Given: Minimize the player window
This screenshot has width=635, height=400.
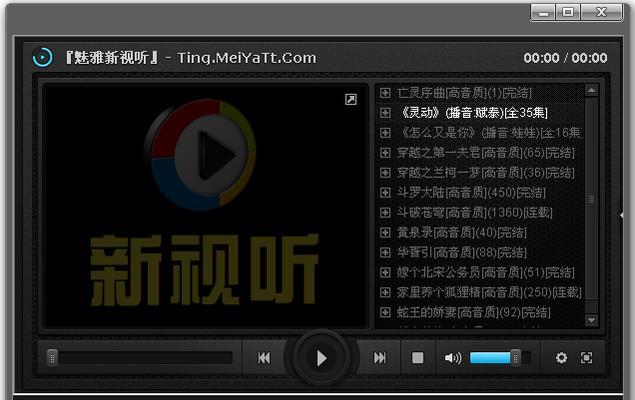Looking at the screenshot, I should [x=543, y=13].
